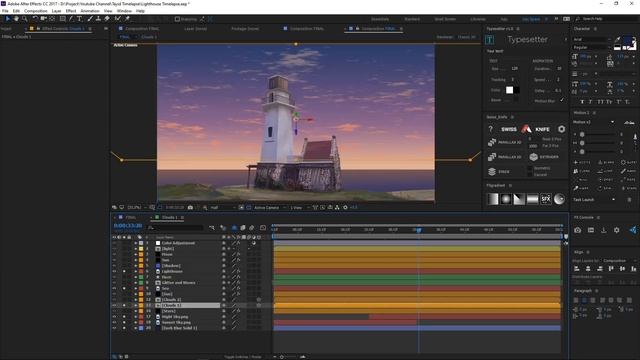The width and height of the screenshot is (640, 360).
Task: Select the Puppet Pin tool
Action: tap(127, 19)
